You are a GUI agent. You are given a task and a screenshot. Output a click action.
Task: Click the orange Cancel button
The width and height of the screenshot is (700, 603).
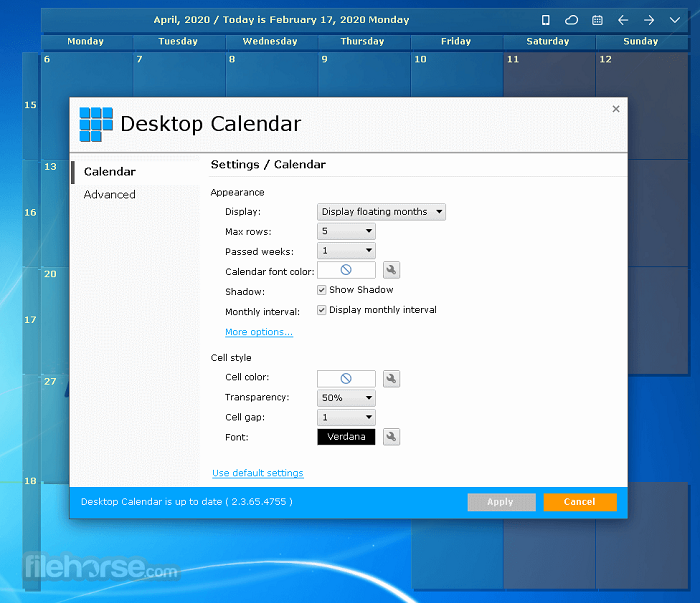pos(580,502)
